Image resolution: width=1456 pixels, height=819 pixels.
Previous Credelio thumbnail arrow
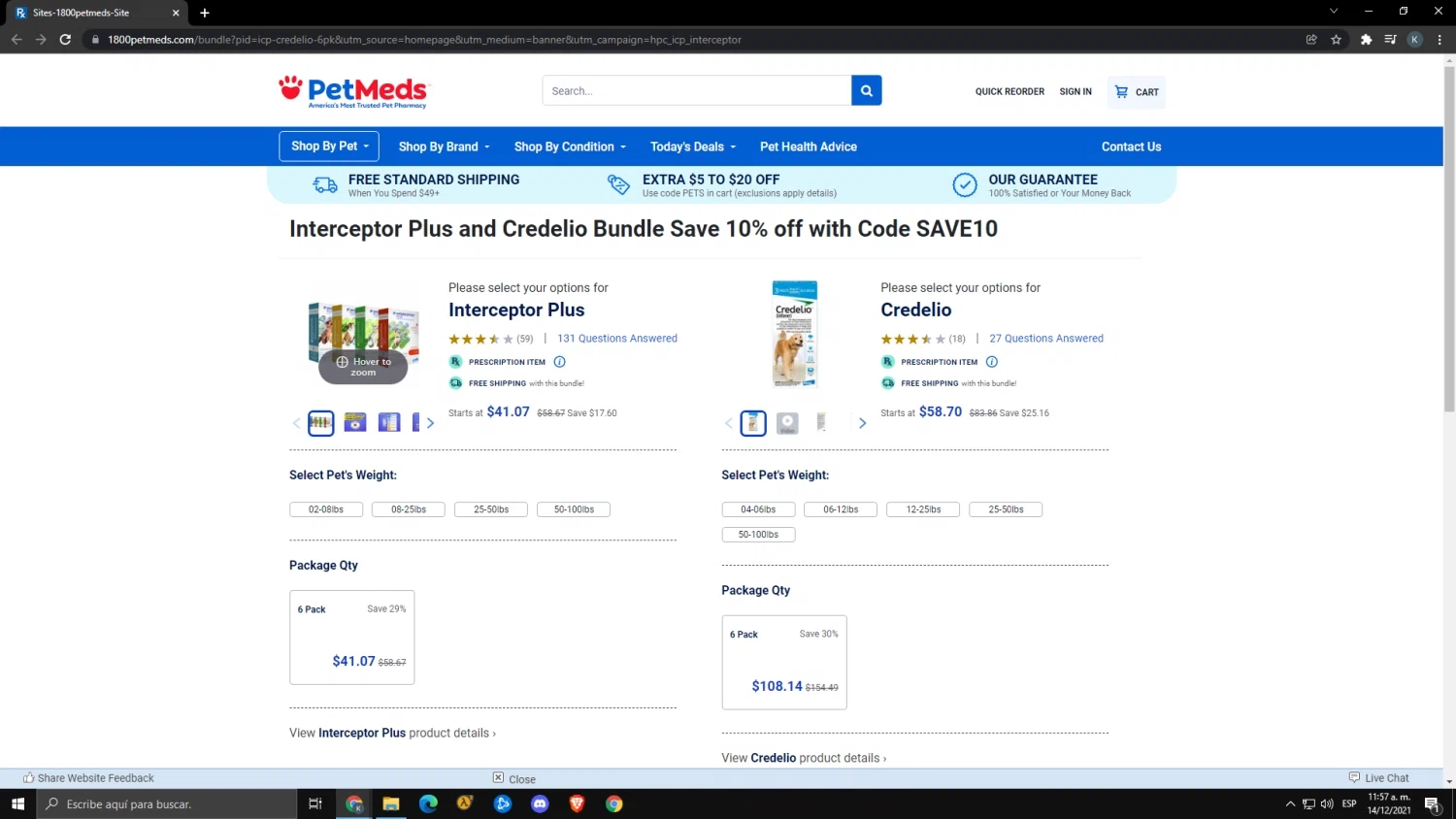coord(728,423)
